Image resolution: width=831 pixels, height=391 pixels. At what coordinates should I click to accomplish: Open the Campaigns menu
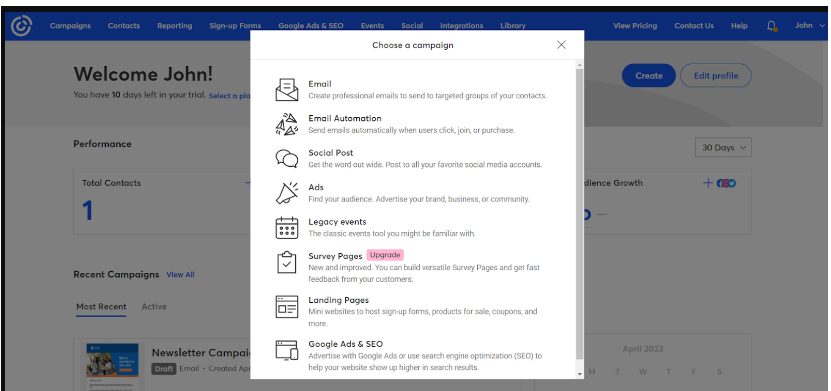click(x=70, y=25)
